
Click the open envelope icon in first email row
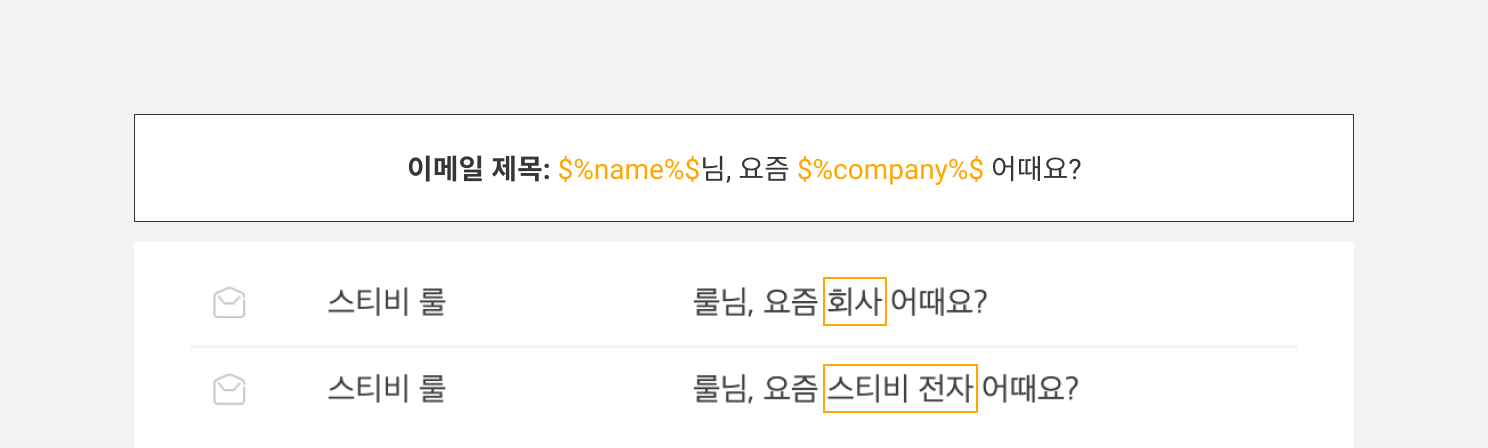pos(229,302)
